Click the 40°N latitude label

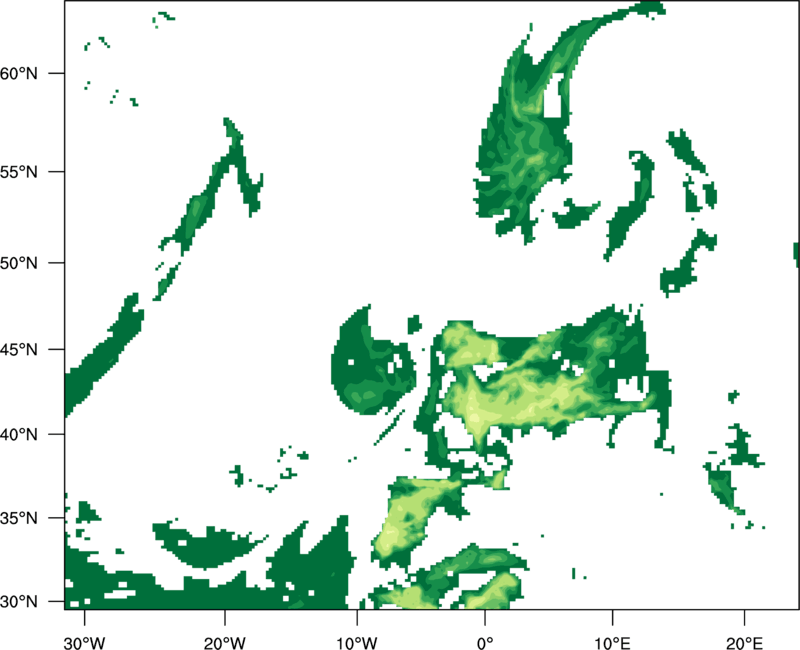[19, 435]
